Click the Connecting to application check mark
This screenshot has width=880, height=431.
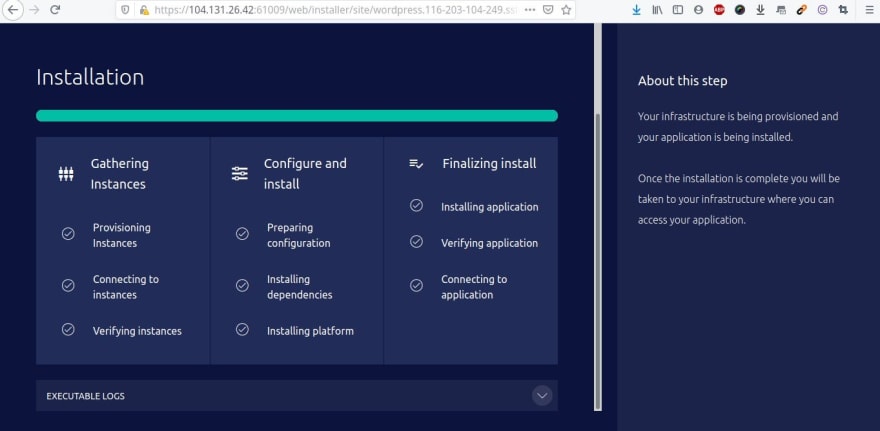(416, 286)
